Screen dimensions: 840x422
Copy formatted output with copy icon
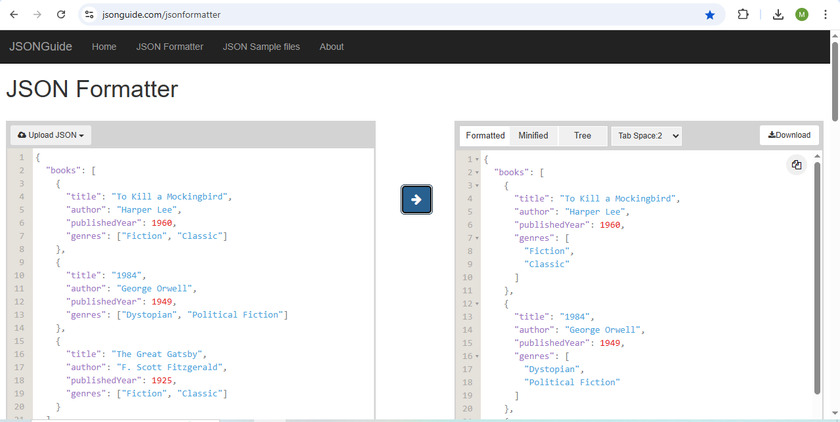coord(796,165)
